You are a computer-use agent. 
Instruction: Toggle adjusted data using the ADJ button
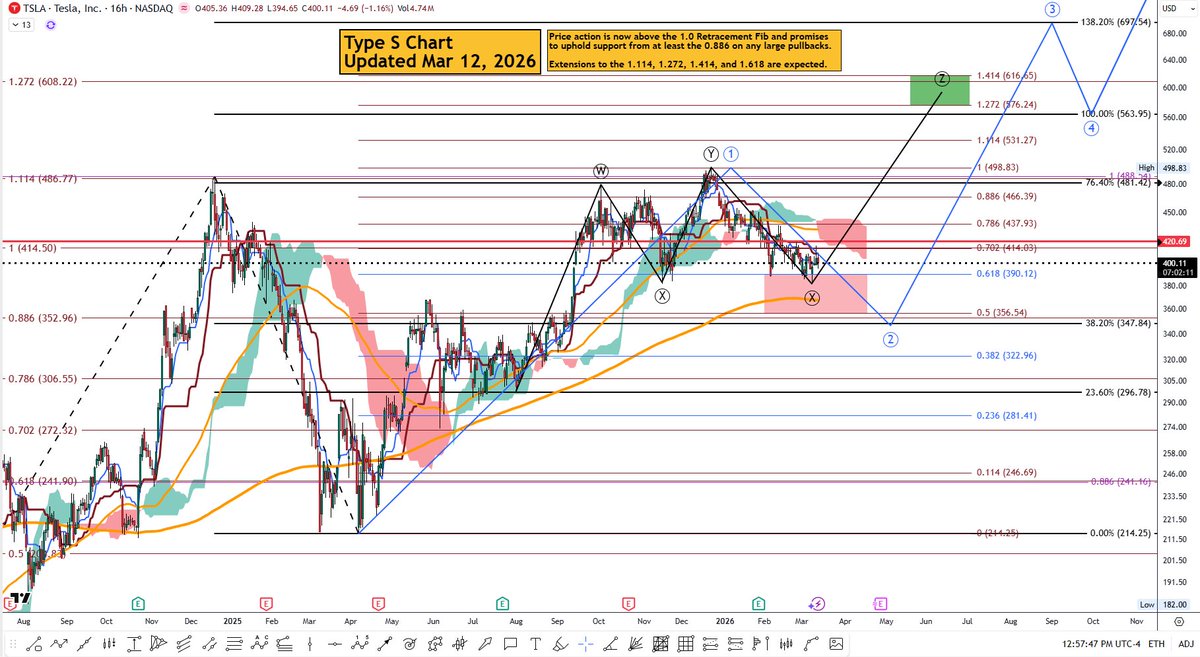click(x=1186, y=643)
